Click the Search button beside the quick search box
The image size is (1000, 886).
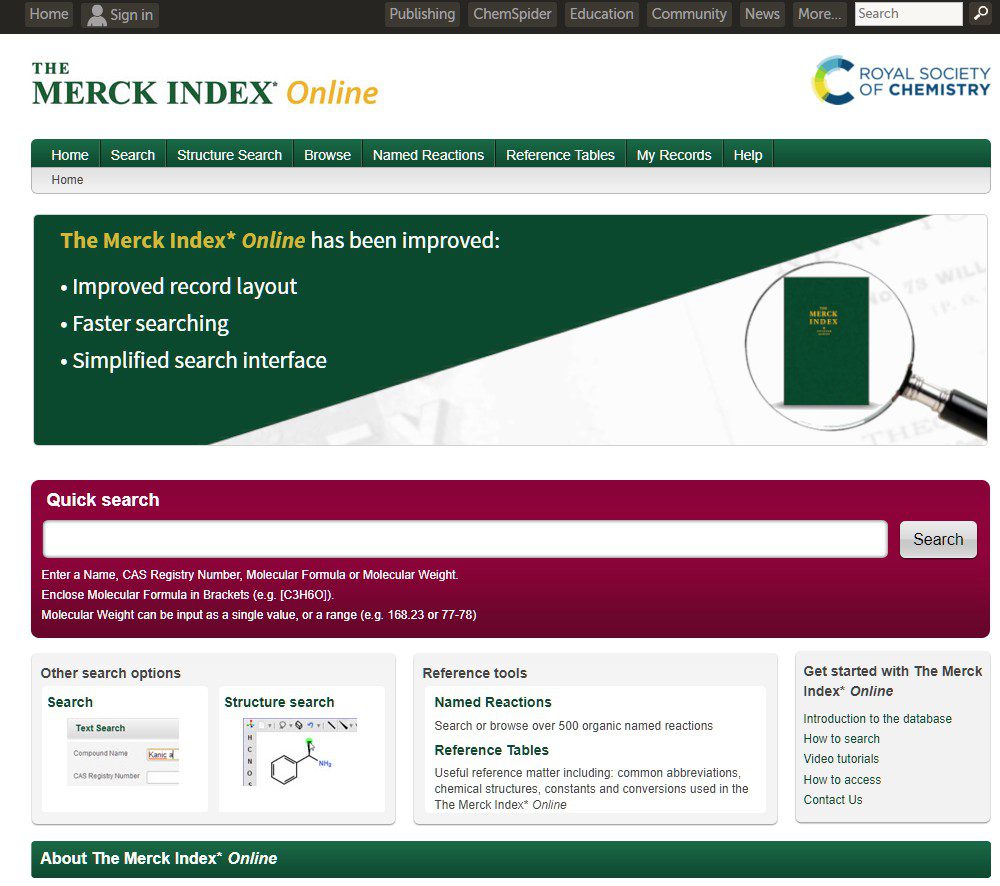(x=937, y=538)
